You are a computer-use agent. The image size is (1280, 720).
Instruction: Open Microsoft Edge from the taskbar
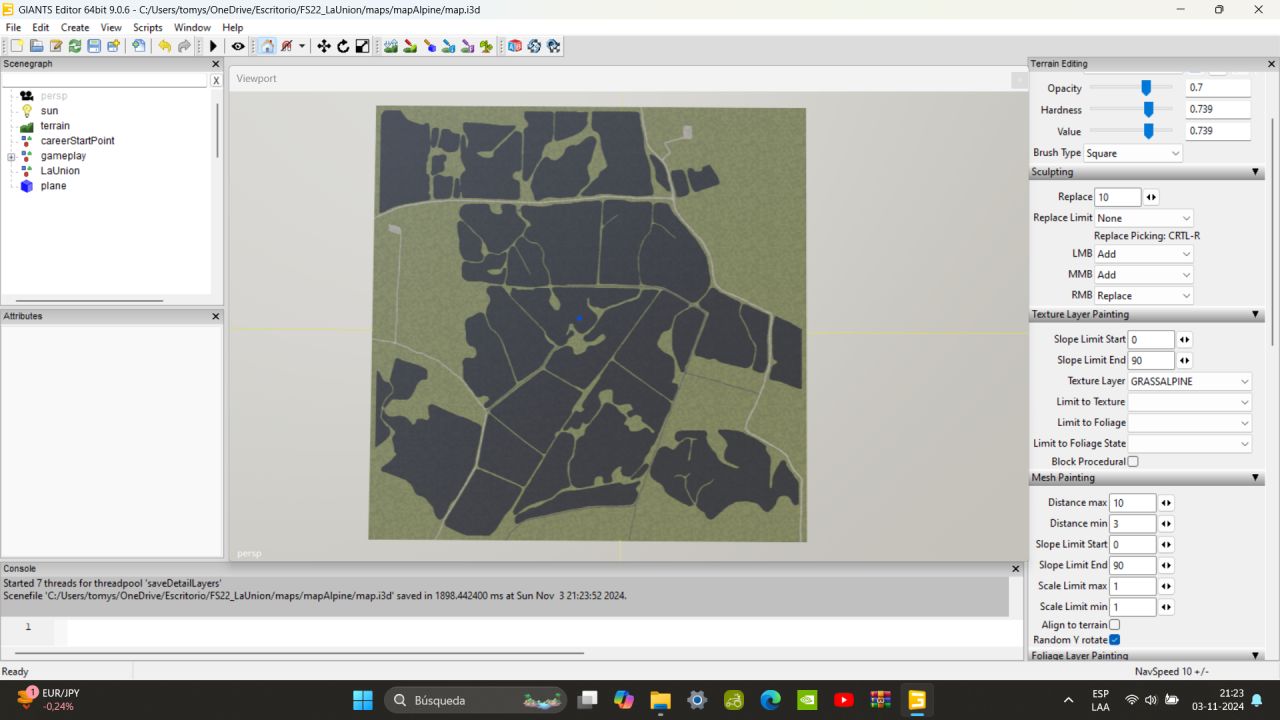click(x=770, y=700)
